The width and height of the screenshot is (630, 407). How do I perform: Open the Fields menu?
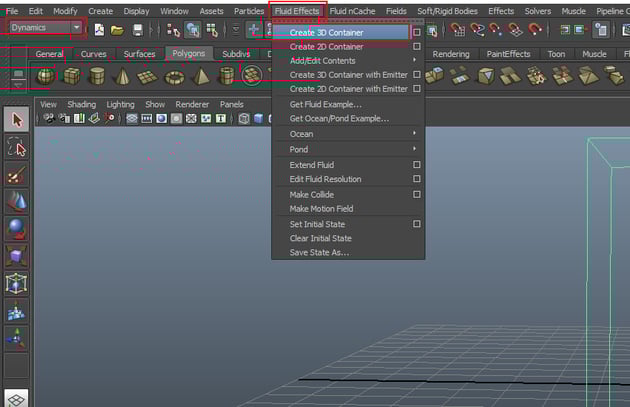tap(396, 11)
